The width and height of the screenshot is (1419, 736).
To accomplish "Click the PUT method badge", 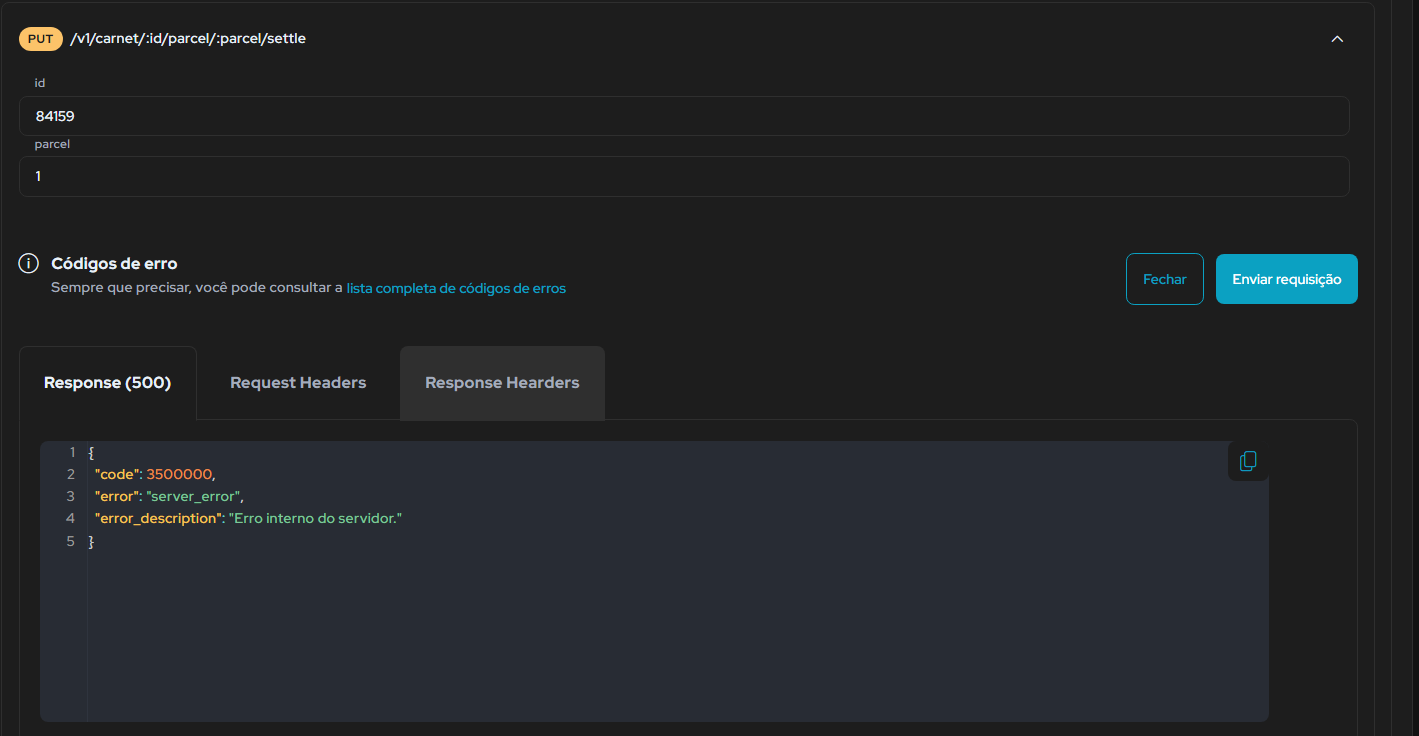I will 41,39.
